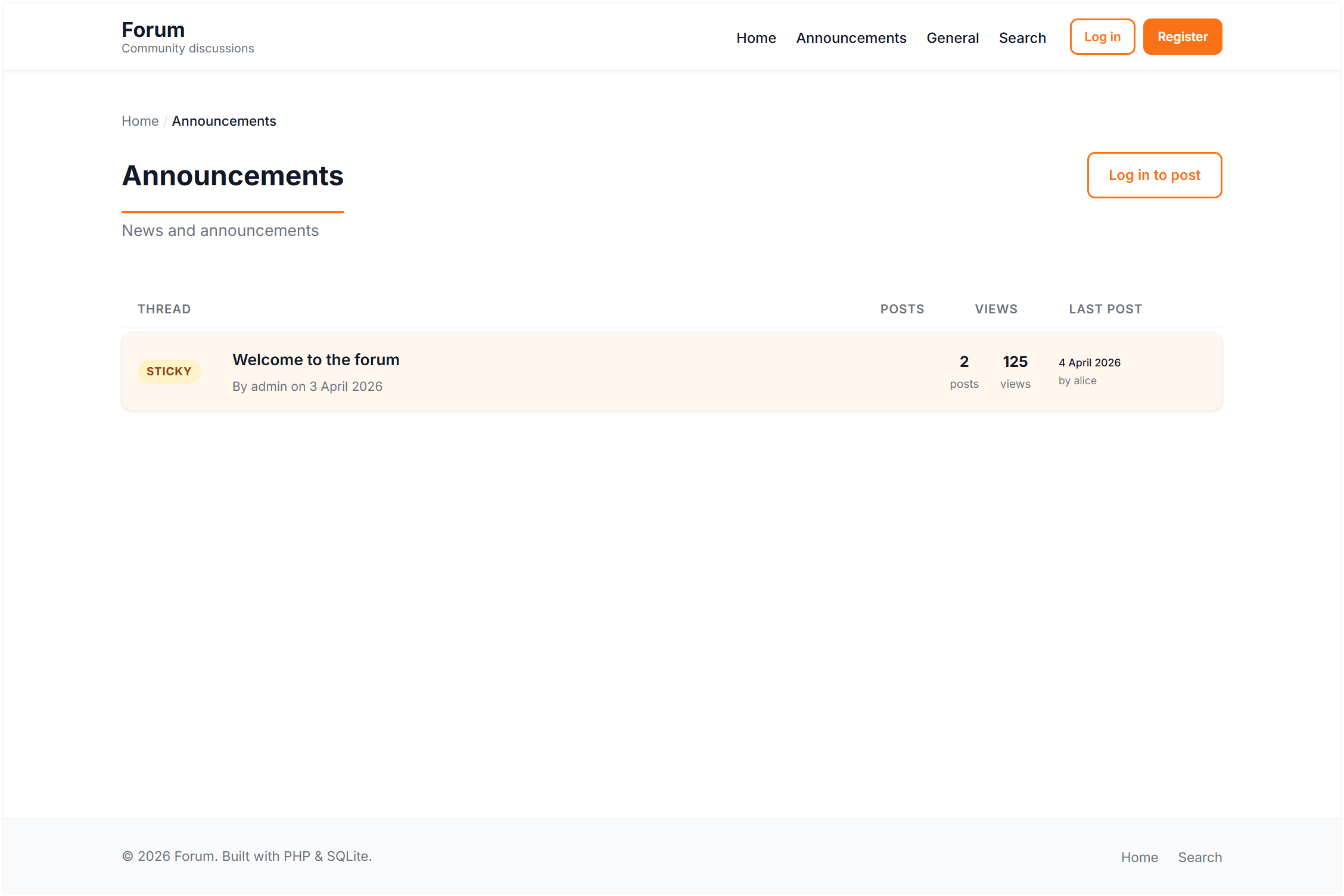
Task: Open the General forum section
Action: (x=952, y=37)
